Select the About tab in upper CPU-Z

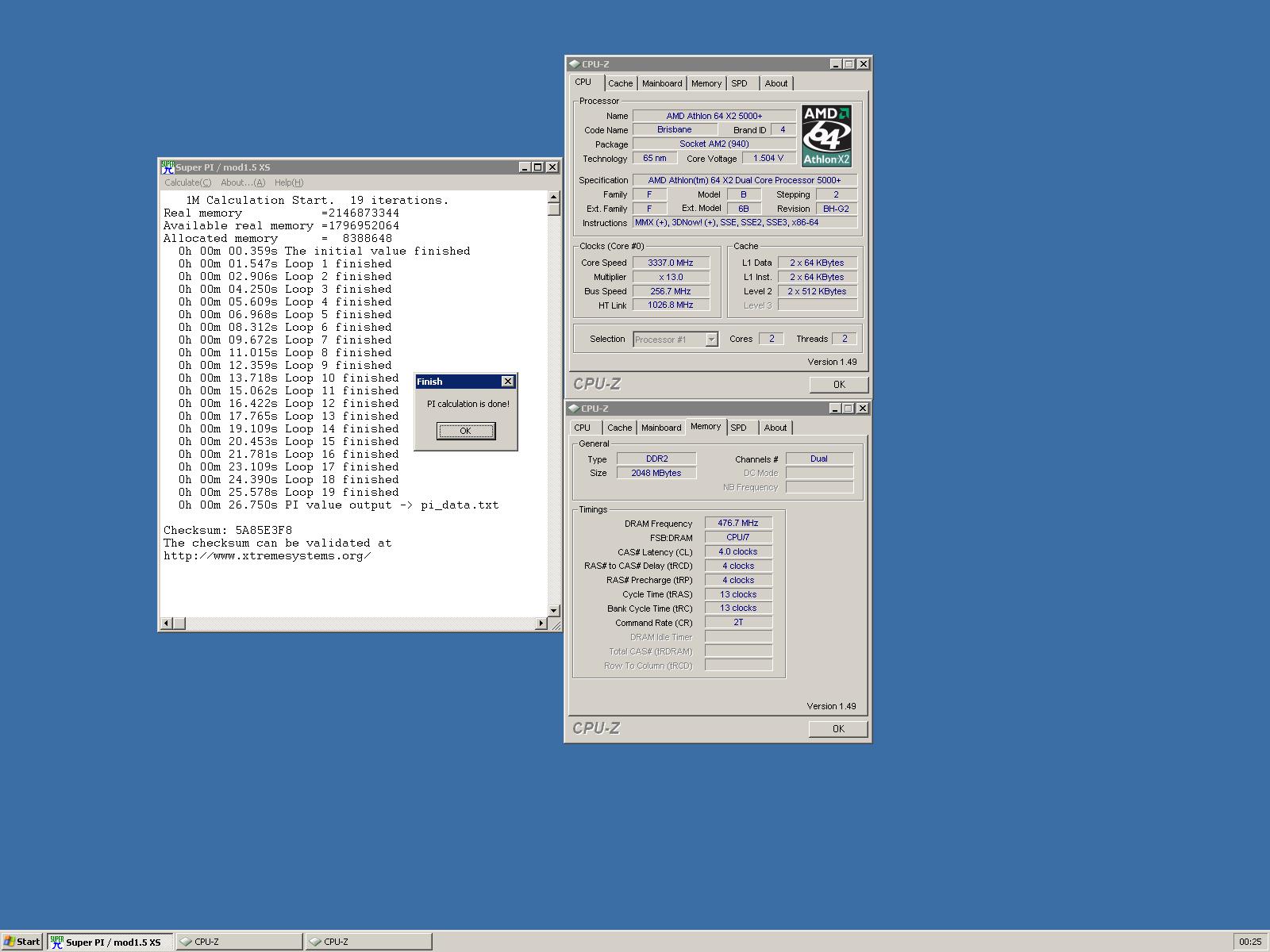click(x=776, y=83)
